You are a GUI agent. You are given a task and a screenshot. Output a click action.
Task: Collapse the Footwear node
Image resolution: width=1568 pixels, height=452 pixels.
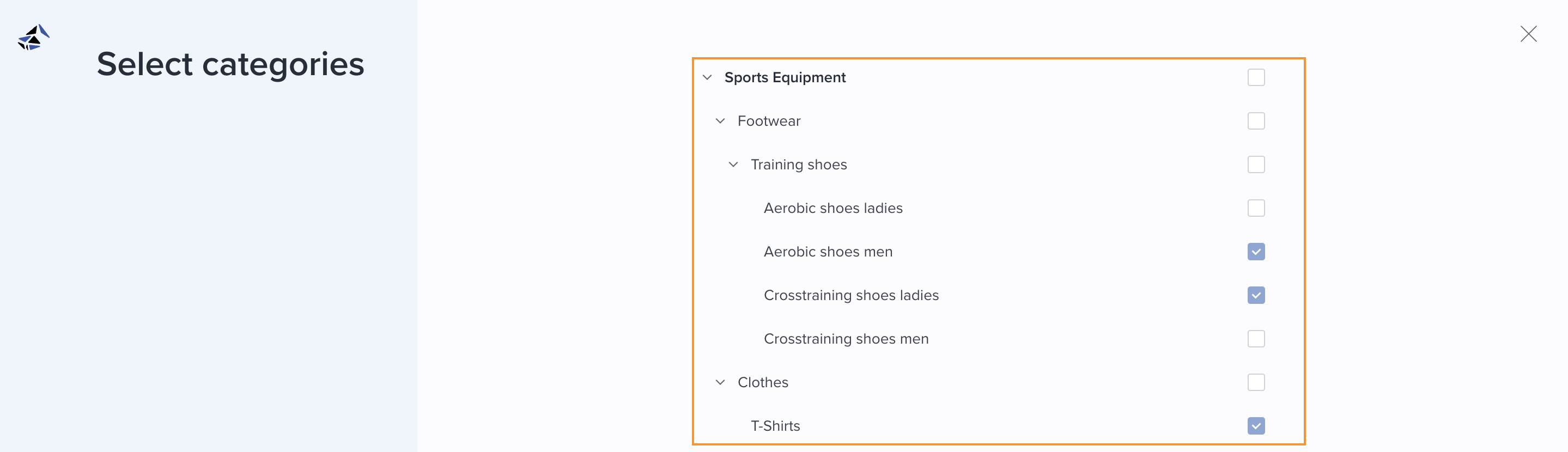click(x=720, y=121)
